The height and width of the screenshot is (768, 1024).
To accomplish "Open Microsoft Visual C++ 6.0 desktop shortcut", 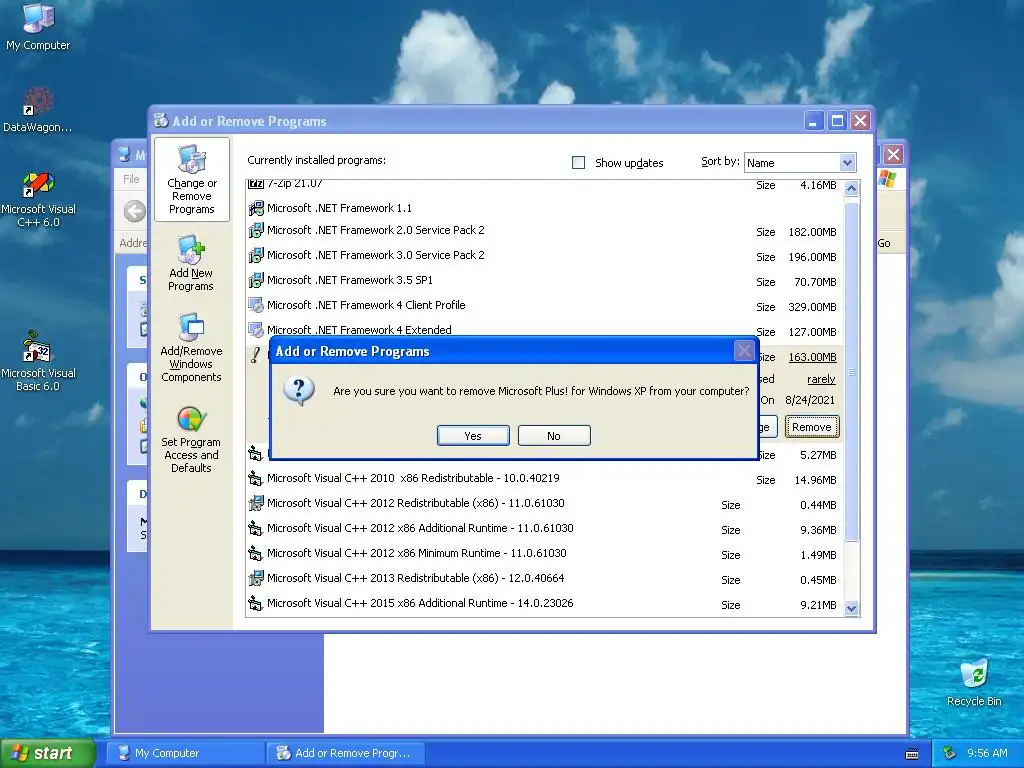I will (38, 199).
